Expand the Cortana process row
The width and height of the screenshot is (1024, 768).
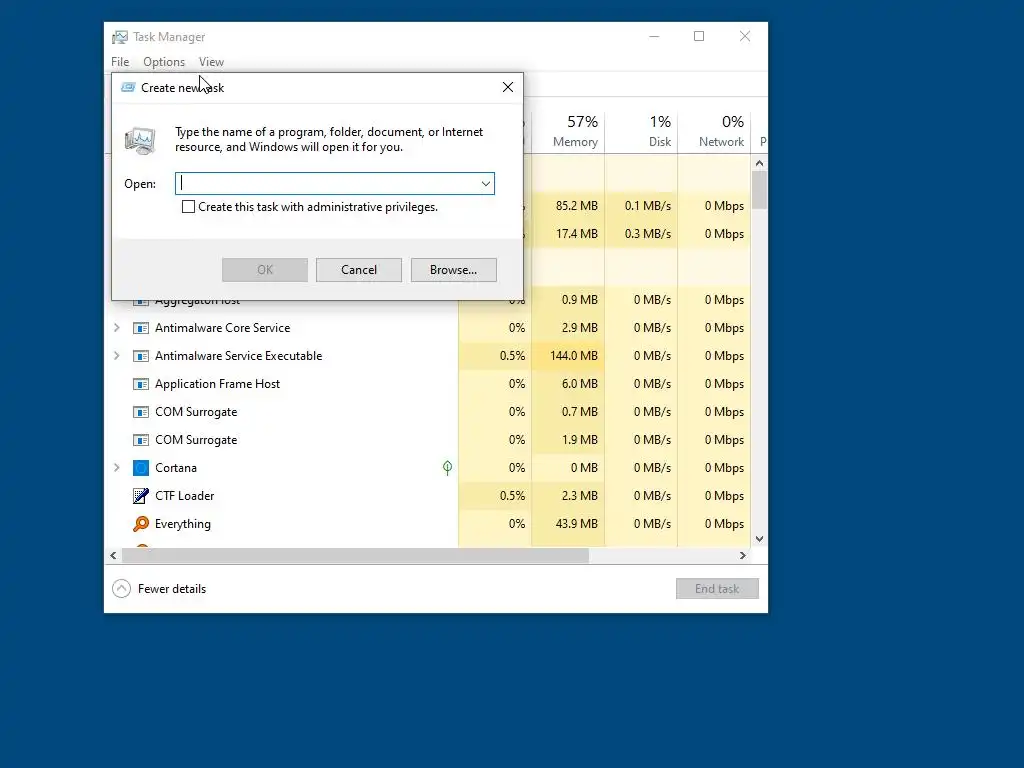coord(117,468)
